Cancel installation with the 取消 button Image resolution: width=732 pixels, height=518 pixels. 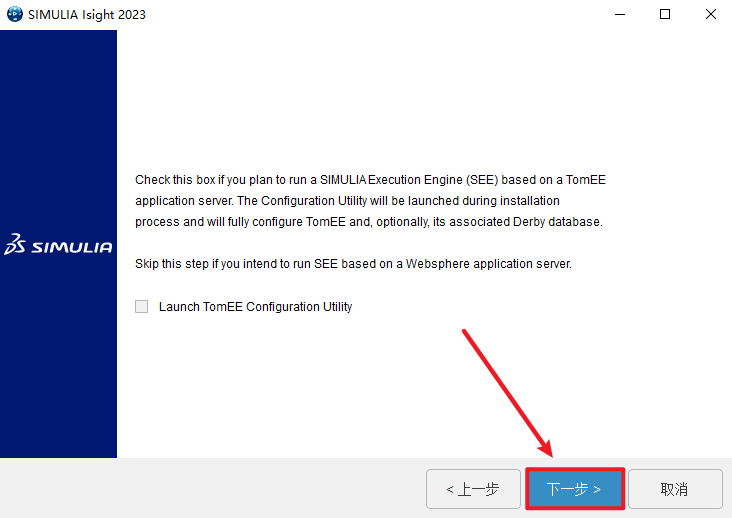point(675,489)
